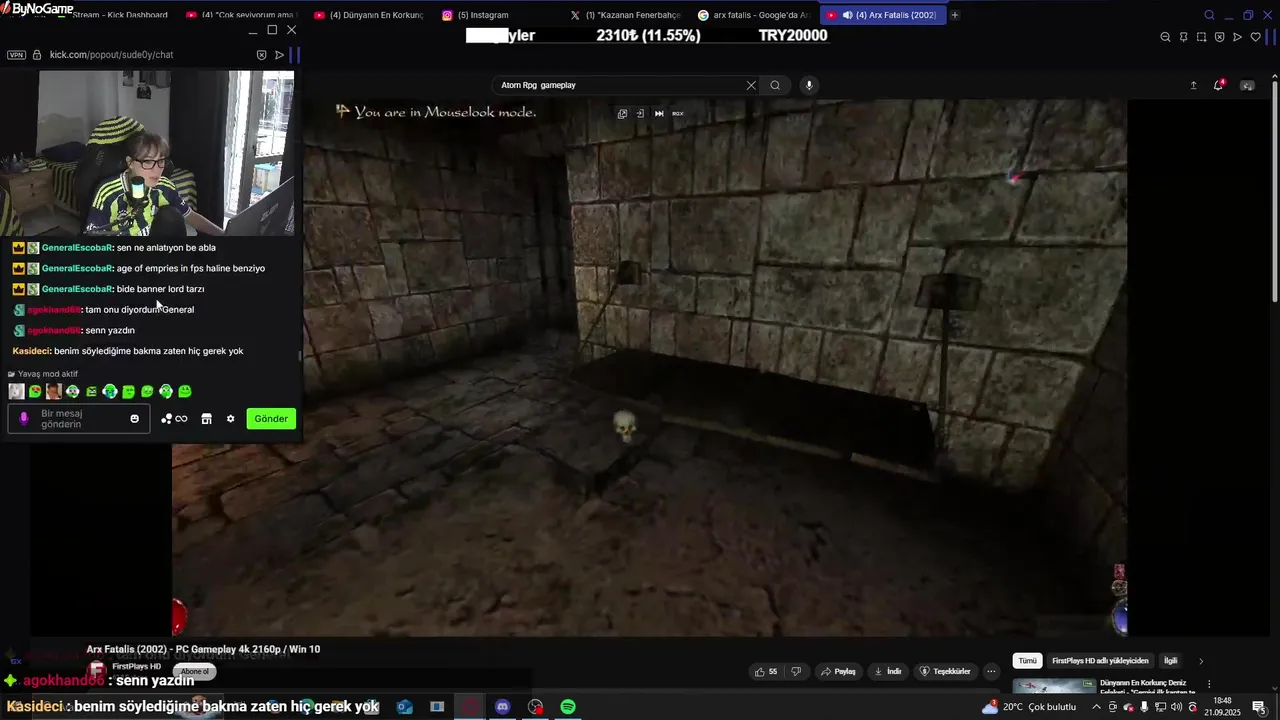Click the Teşekkürler button
Screen dimensions: 1280x720
click(x=945, y=672)
